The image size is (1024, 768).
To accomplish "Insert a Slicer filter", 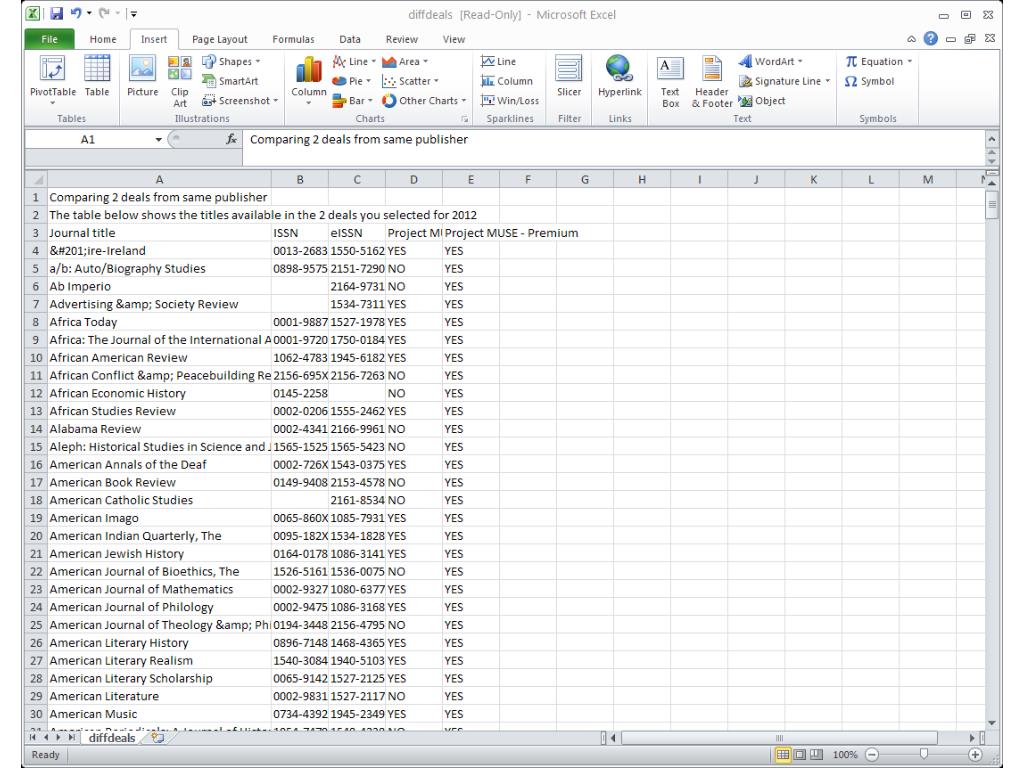I will (569, 77).
